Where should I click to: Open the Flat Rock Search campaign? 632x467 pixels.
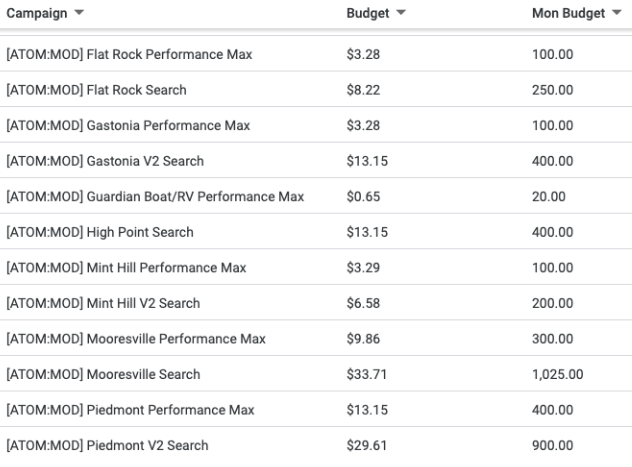point(96,90)
